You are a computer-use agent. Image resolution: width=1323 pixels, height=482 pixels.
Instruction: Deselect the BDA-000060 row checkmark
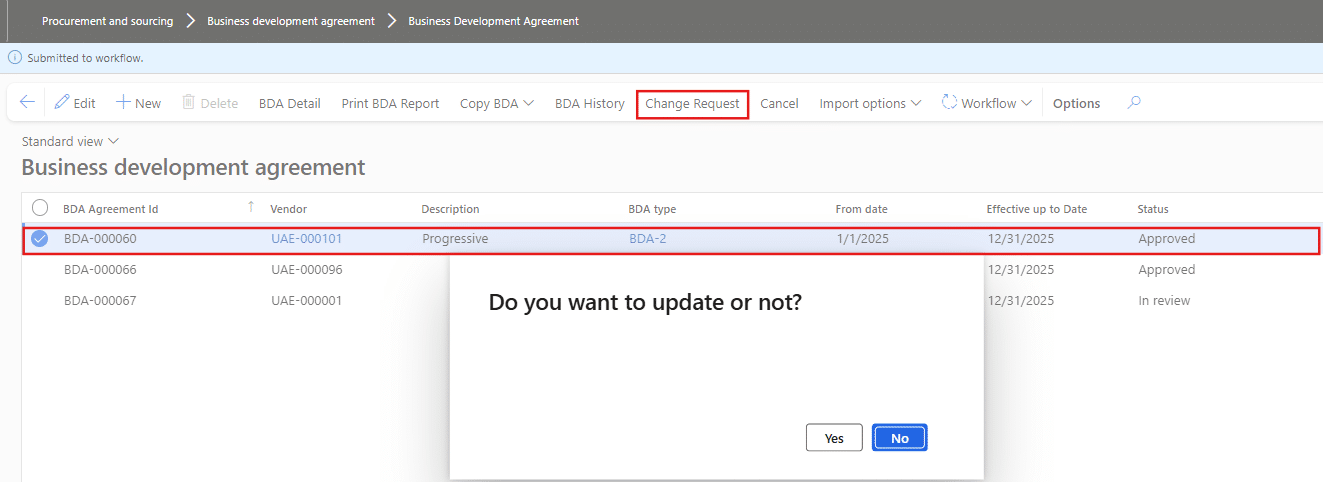point(40,239)
